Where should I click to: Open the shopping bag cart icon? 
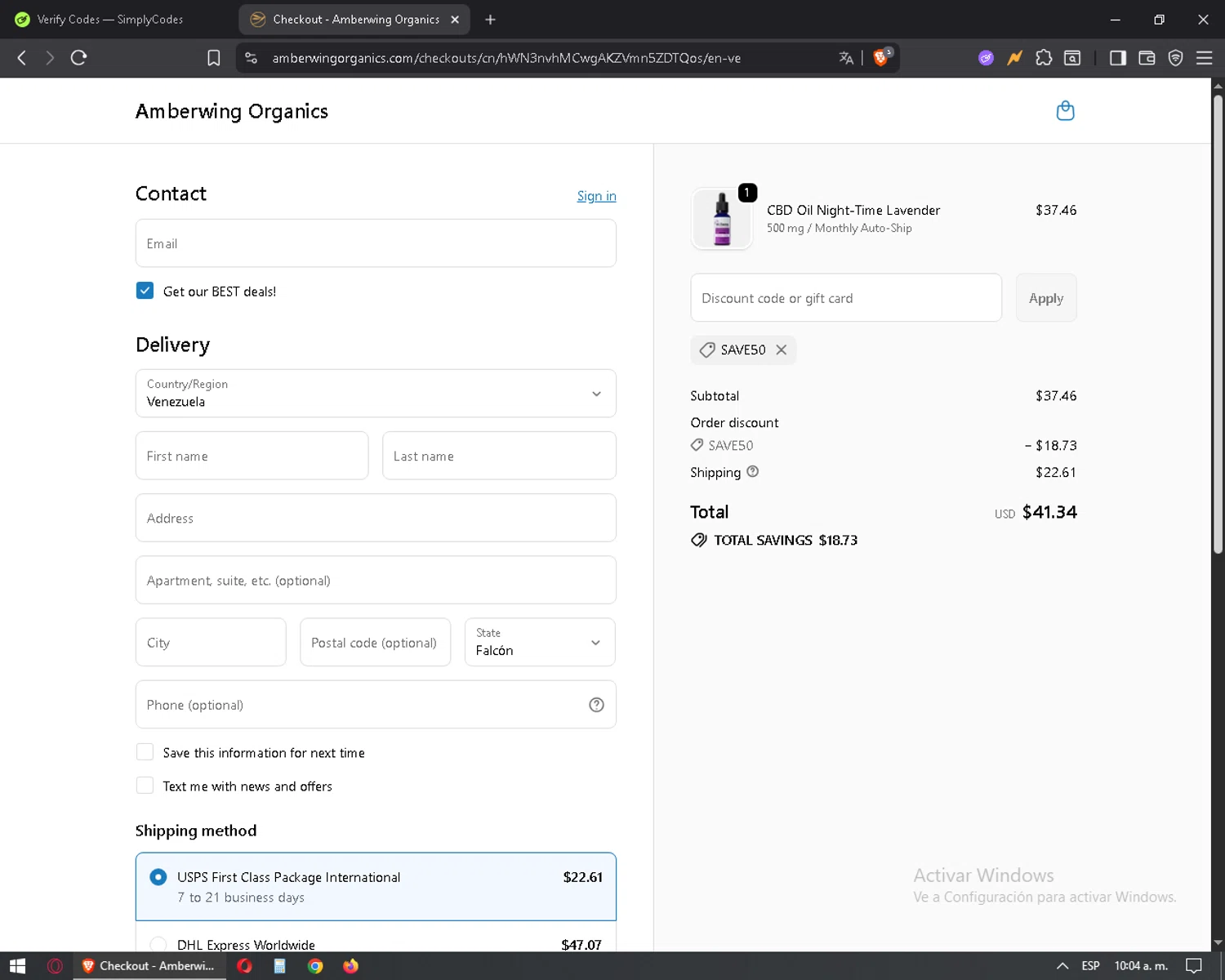point(1065,110)
